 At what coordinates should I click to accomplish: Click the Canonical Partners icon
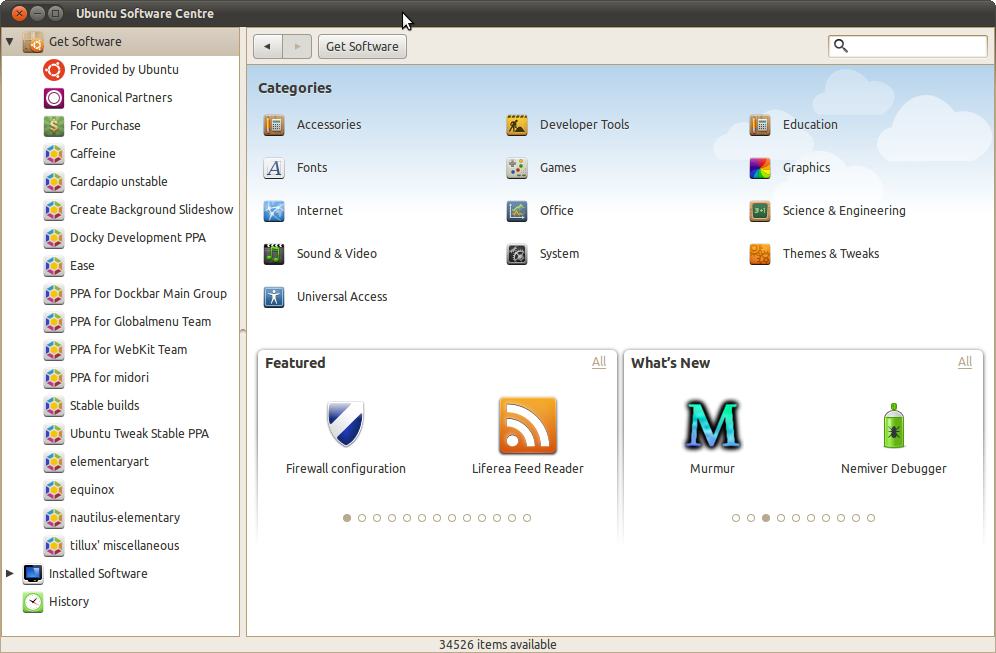point(54,98)
